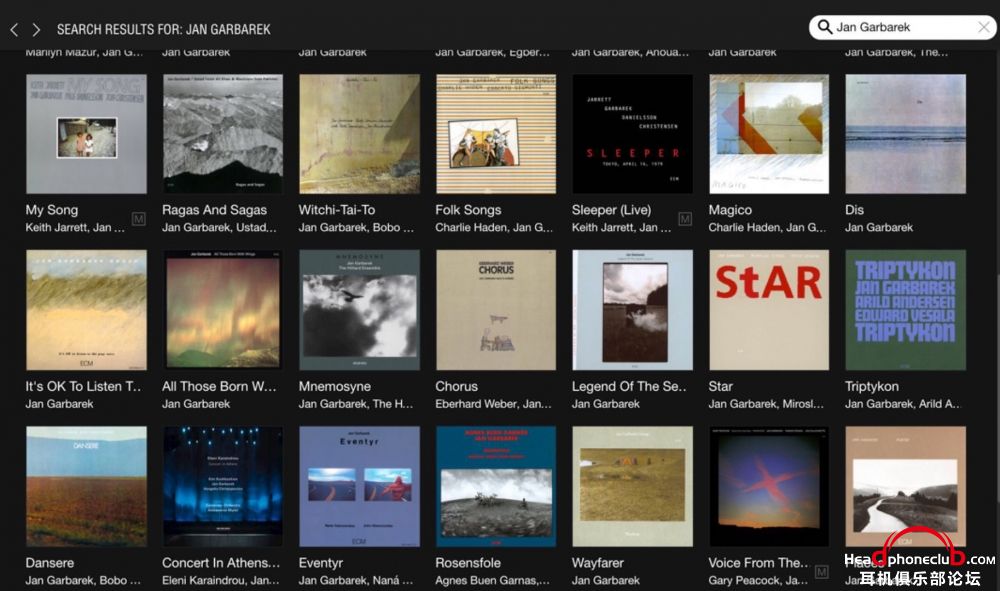The width and height of the screenshot is (1000, 591).
Task: Open the Sleeper (Live) title link
Action: click(x=612, y=210)
